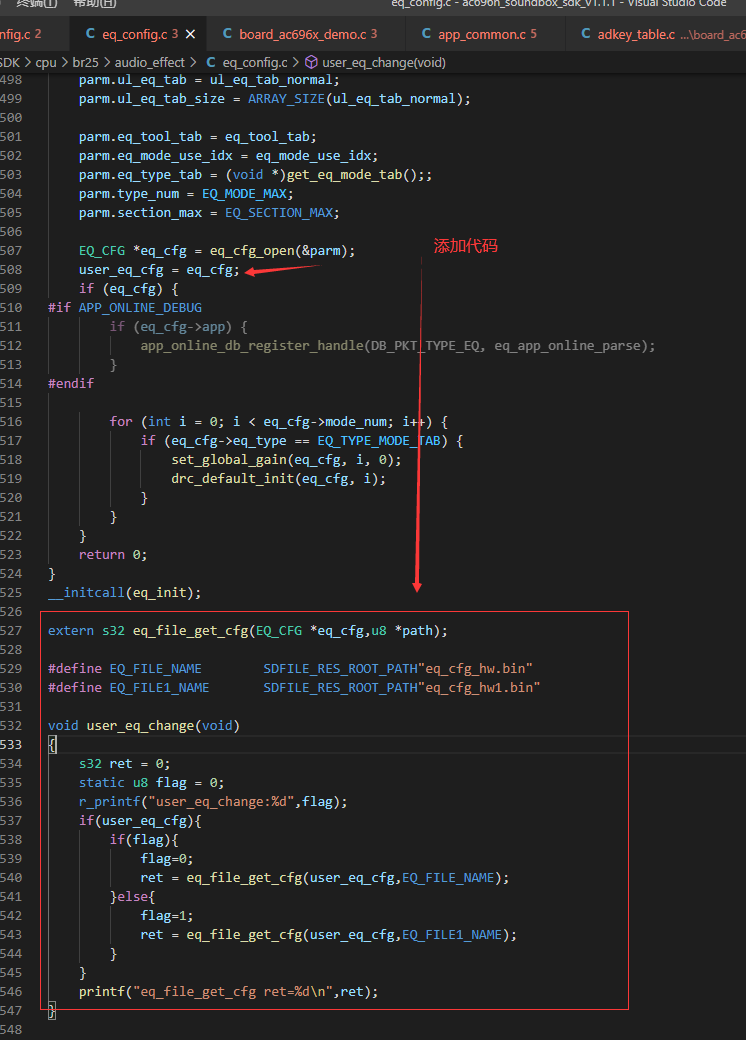Click 'static u8 flag = 0;' line
Screen dimensions: 746x1040
(151, 783)
